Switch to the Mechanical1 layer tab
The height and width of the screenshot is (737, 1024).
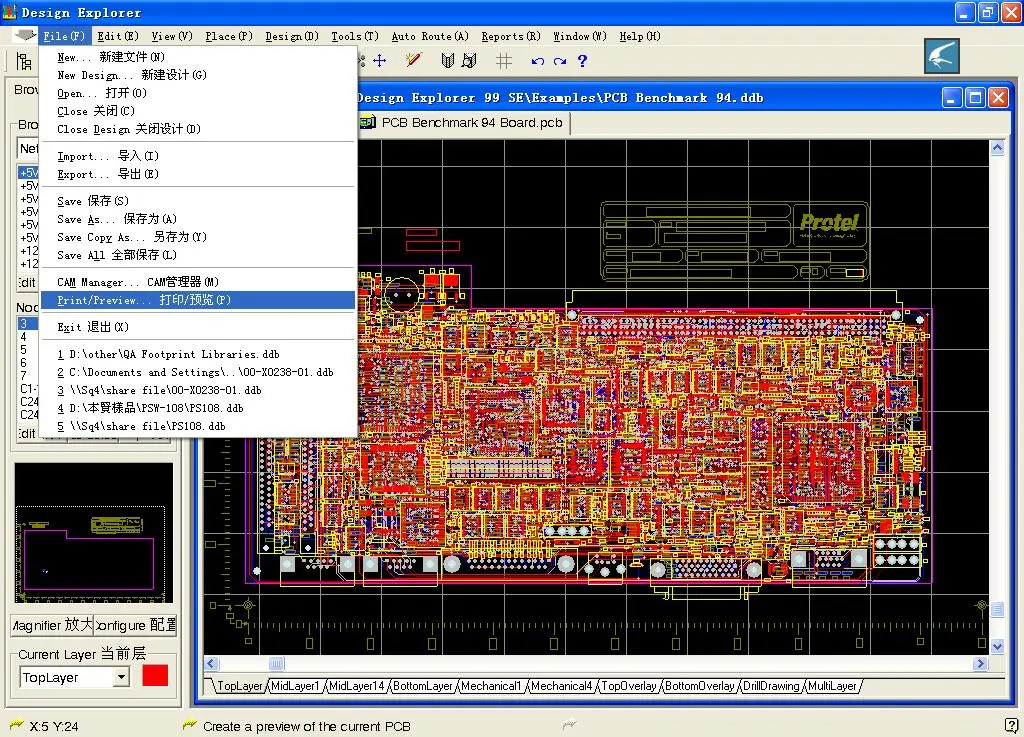[491, 686]
